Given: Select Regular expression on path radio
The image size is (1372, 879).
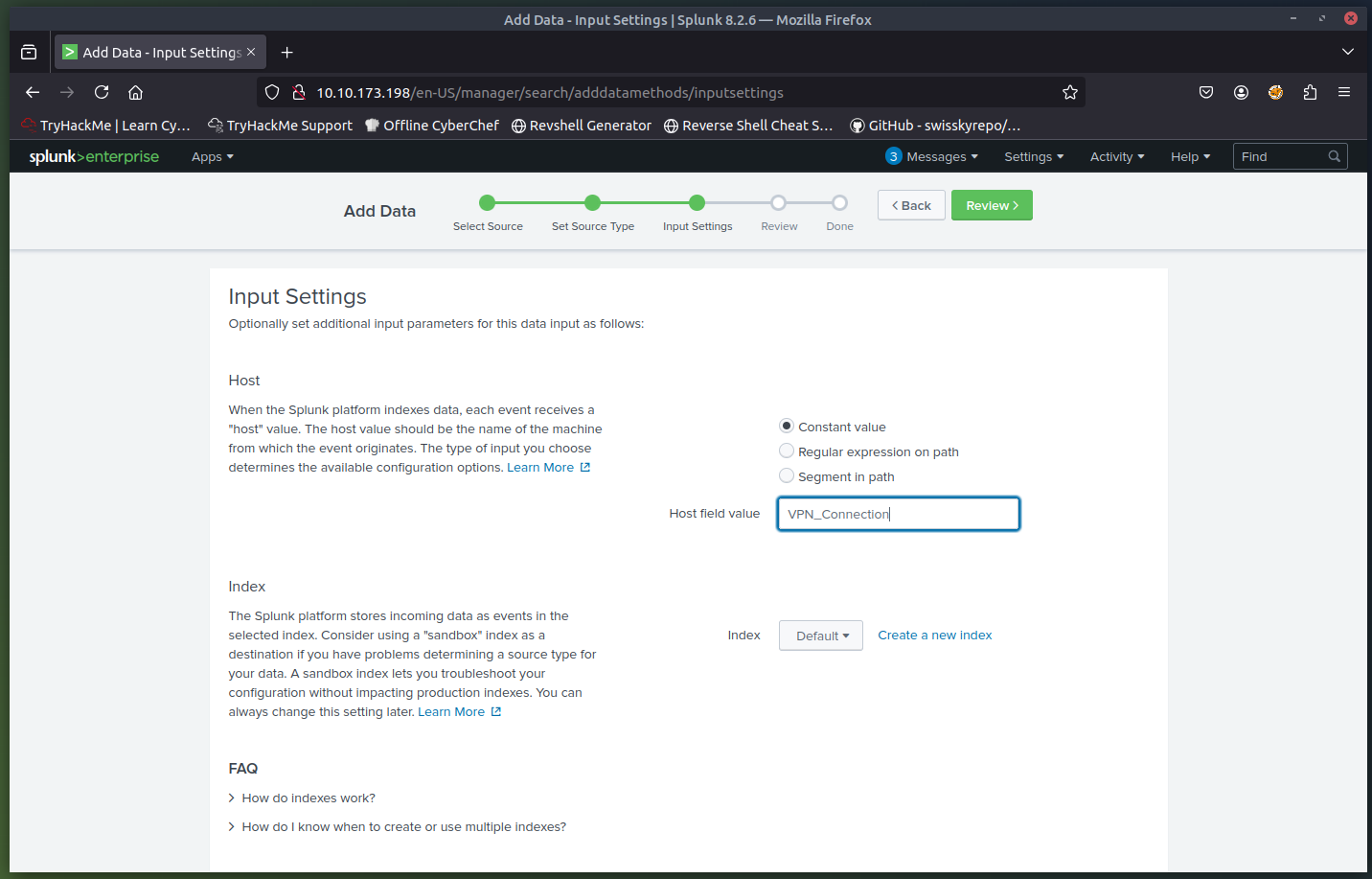Looking at the screenshot, I should tap(786, 451).
